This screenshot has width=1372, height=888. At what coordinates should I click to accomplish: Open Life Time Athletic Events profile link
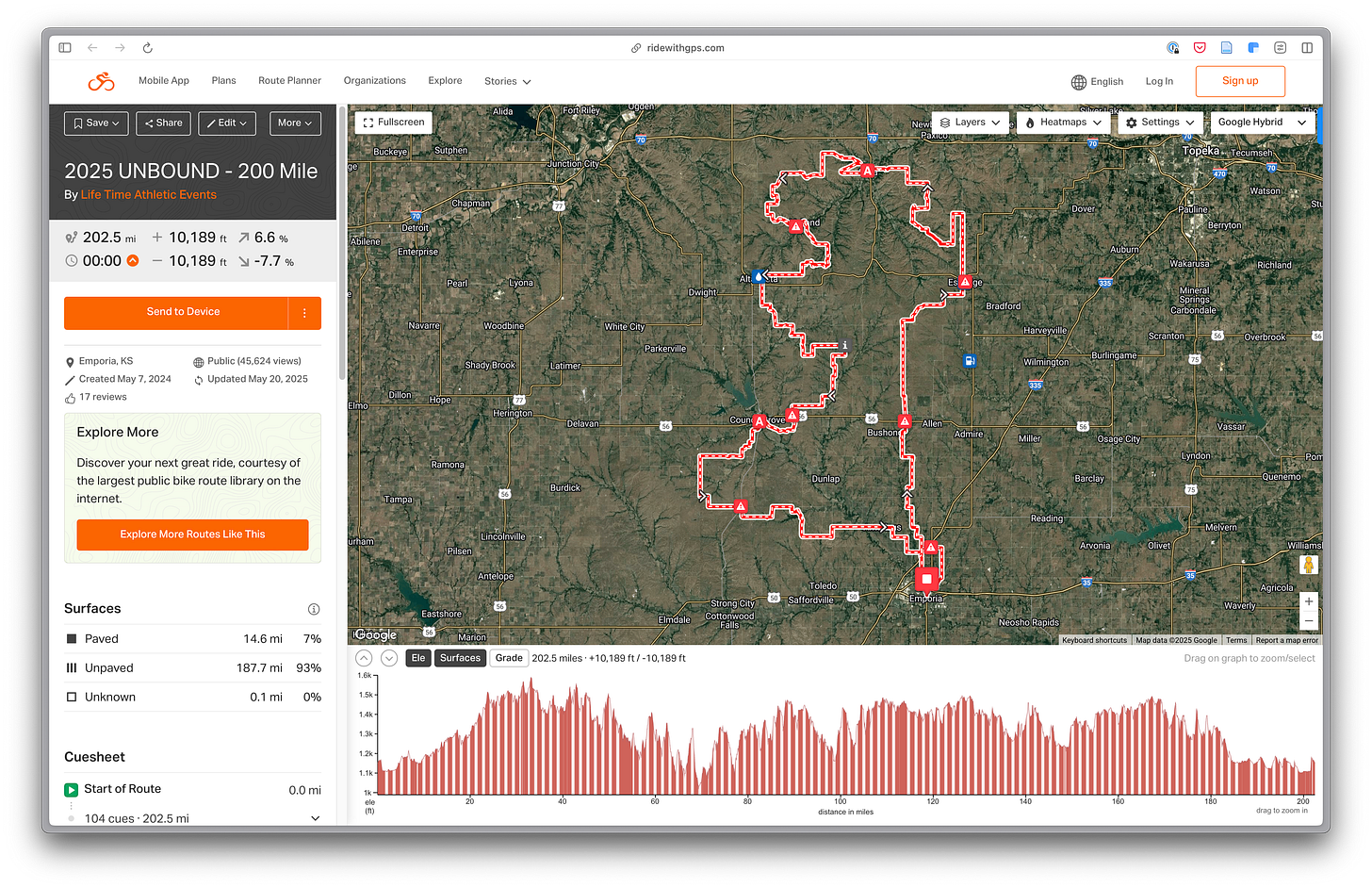coord(149,195)
